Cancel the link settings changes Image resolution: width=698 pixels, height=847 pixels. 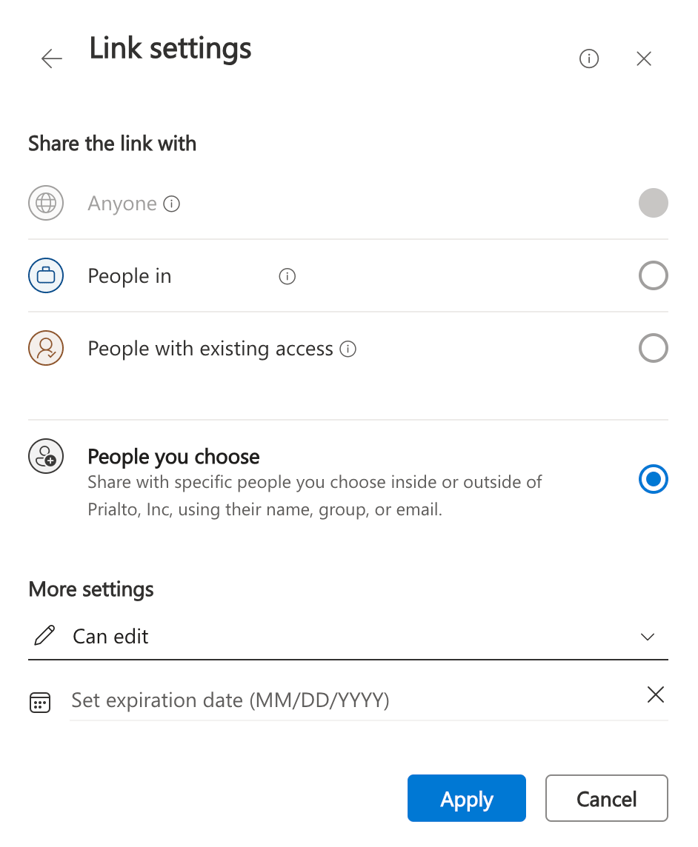click(x=606, y=798)
